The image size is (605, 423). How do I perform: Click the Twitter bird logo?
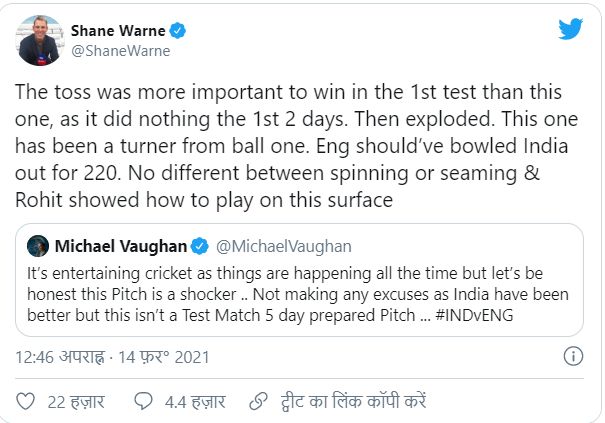pos(570,29)
